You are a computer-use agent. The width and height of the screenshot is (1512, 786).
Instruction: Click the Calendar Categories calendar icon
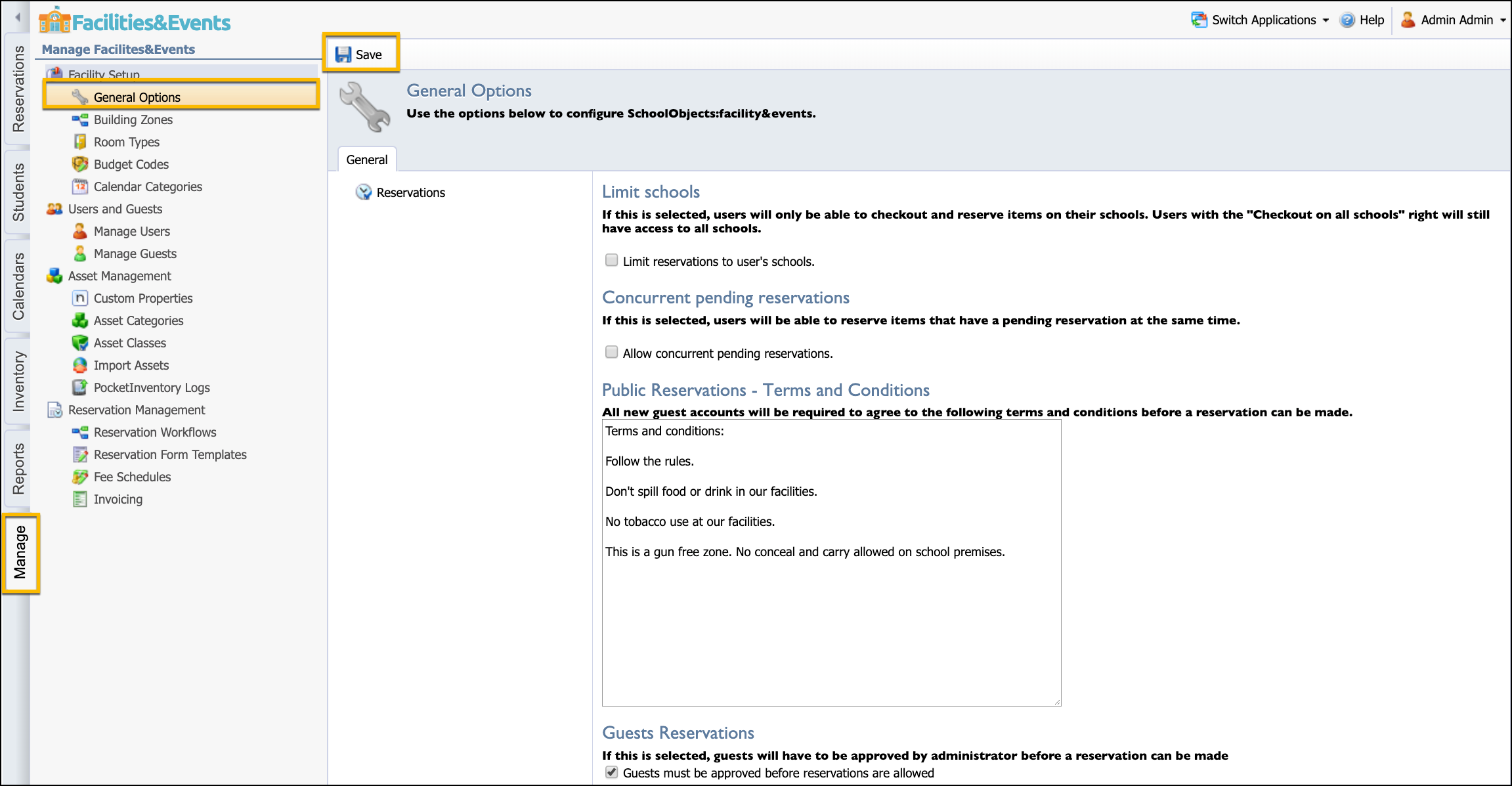(80, 186)
